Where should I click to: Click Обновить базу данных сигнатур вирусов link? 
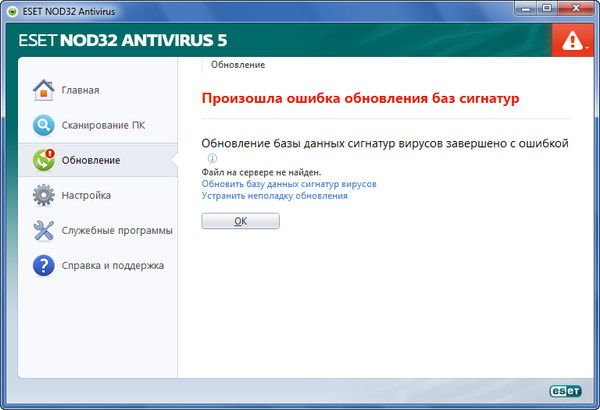[x=289, y=184]
